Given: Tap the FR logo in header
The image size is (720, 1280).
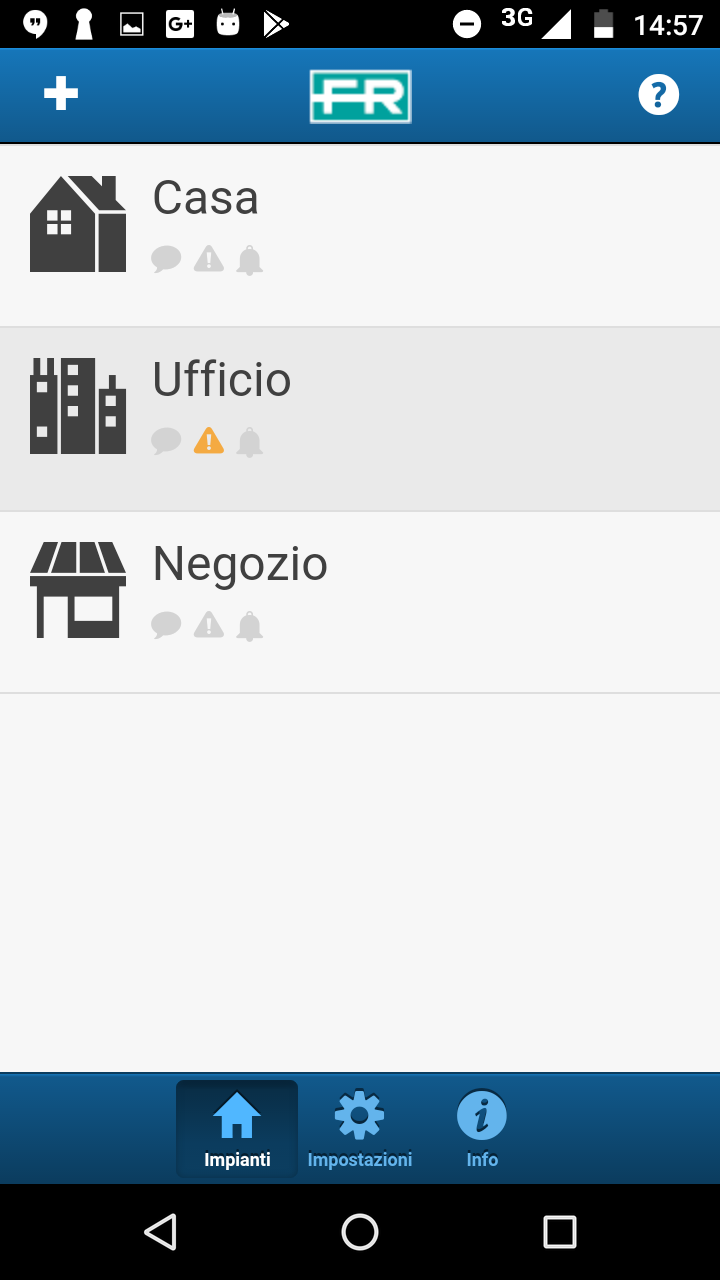Looking at the screenshot, I should tap(360, 96).
